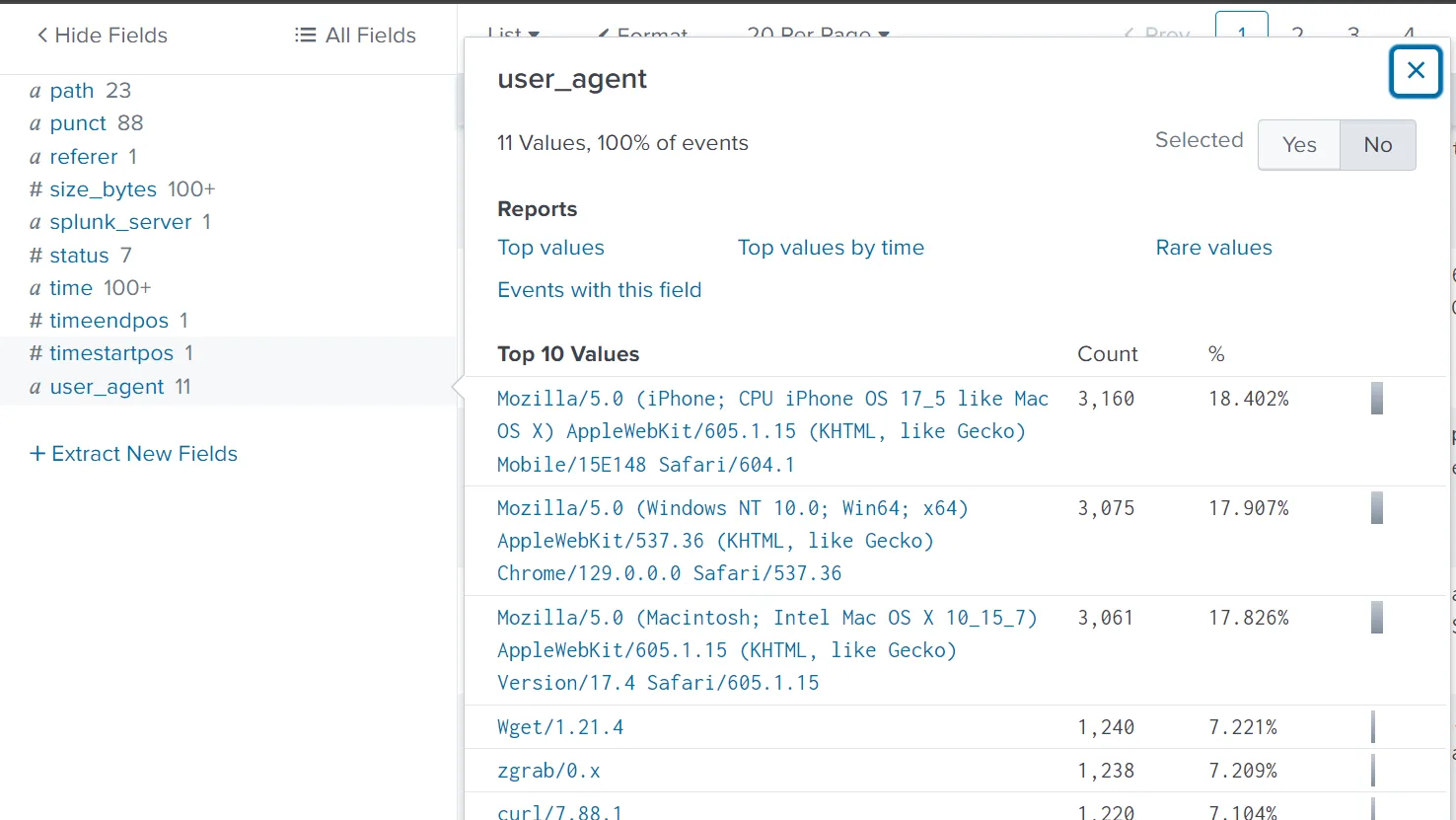Open the Top values report

550,248
